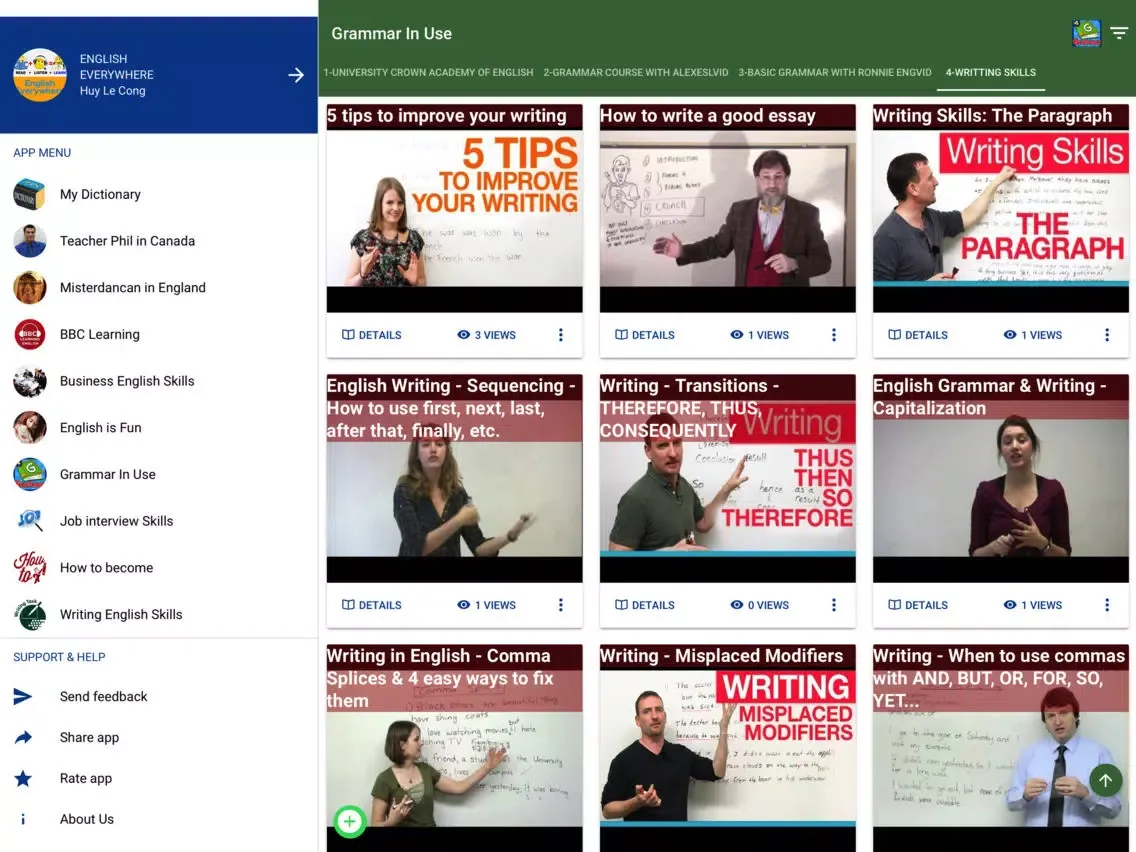Image resolution: width=1136 pixels, height=852 pixels.
Task: Tap the Grammar In Use menu icon
Action: point(30,475)
